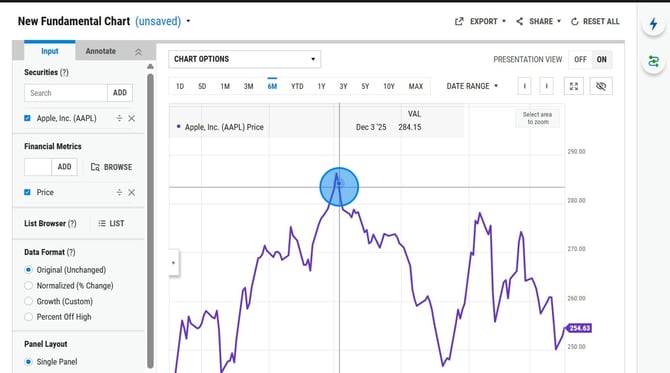Open the green settings sliders icon
This screenshot has width=670, height=373.
[x=653, y=62]
